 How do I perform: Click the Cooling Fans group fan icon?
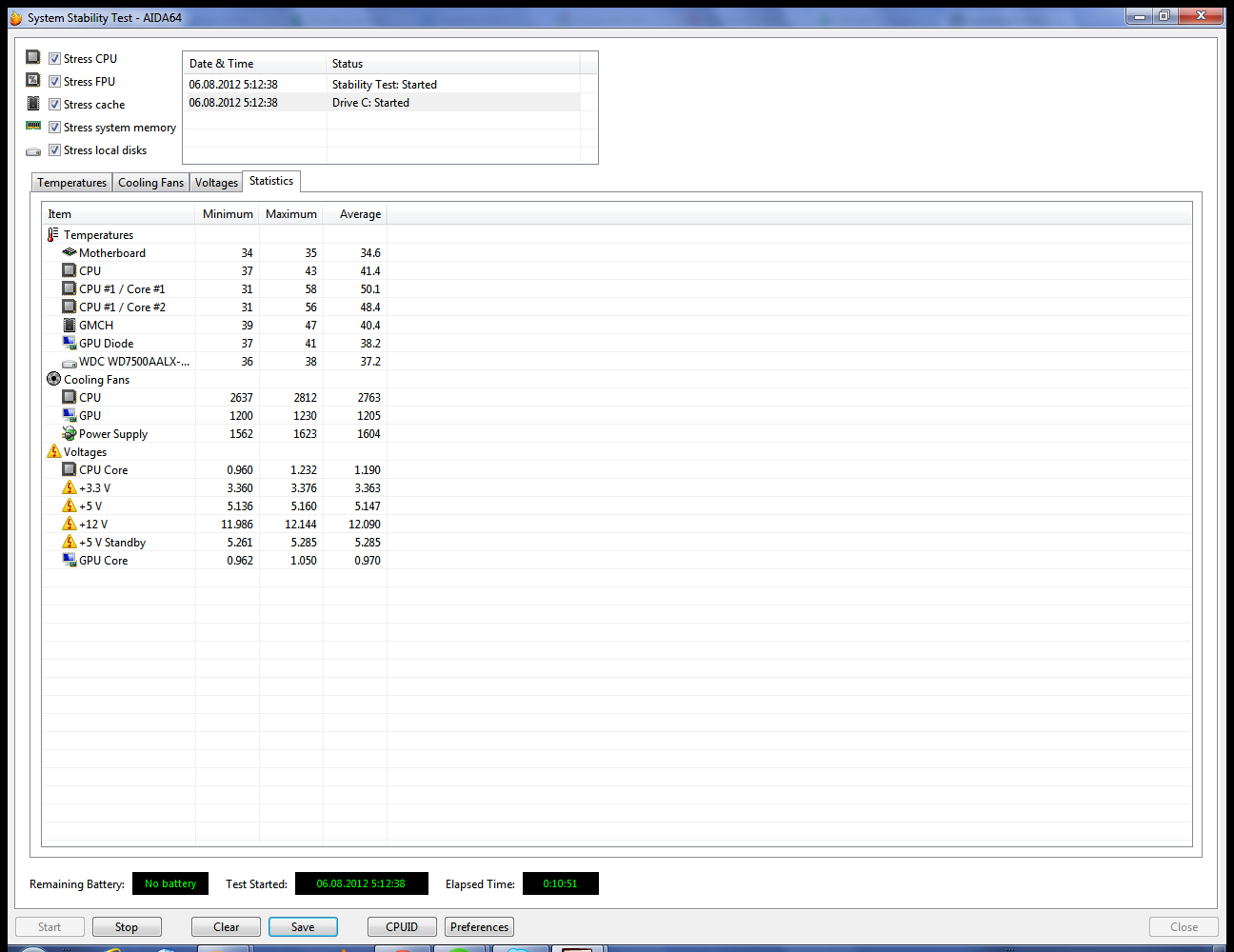[x=53, y=379]
